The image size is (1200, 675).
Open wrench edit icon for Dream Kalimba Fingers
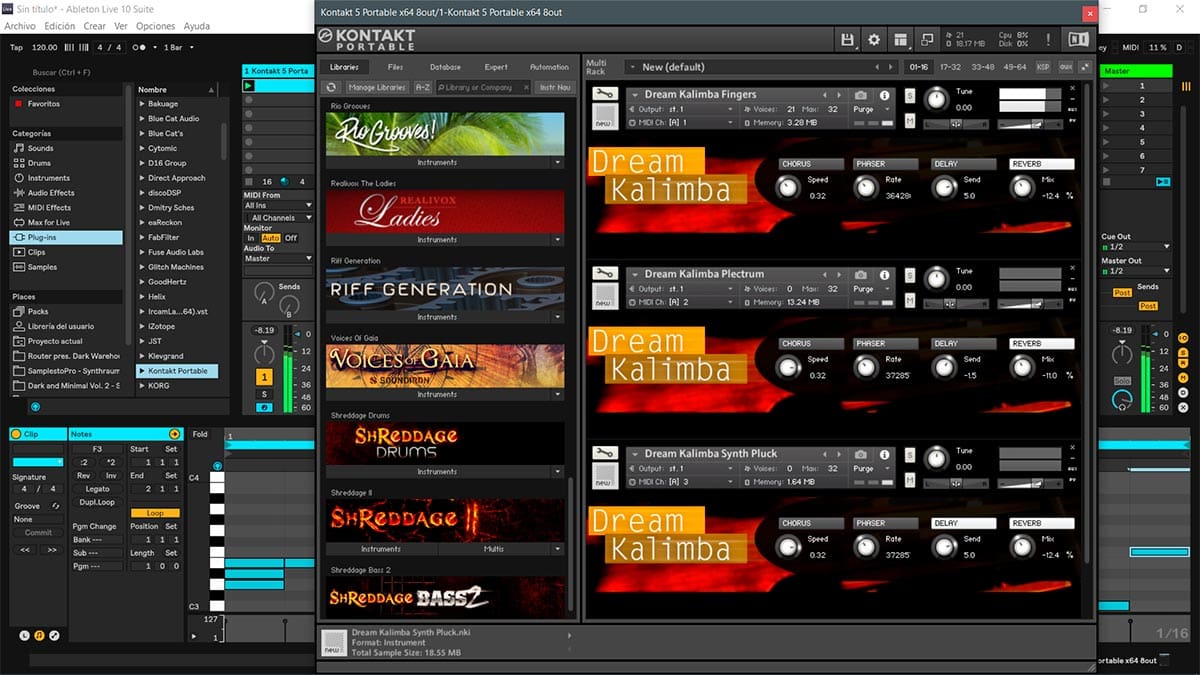[x=604, y=95]
